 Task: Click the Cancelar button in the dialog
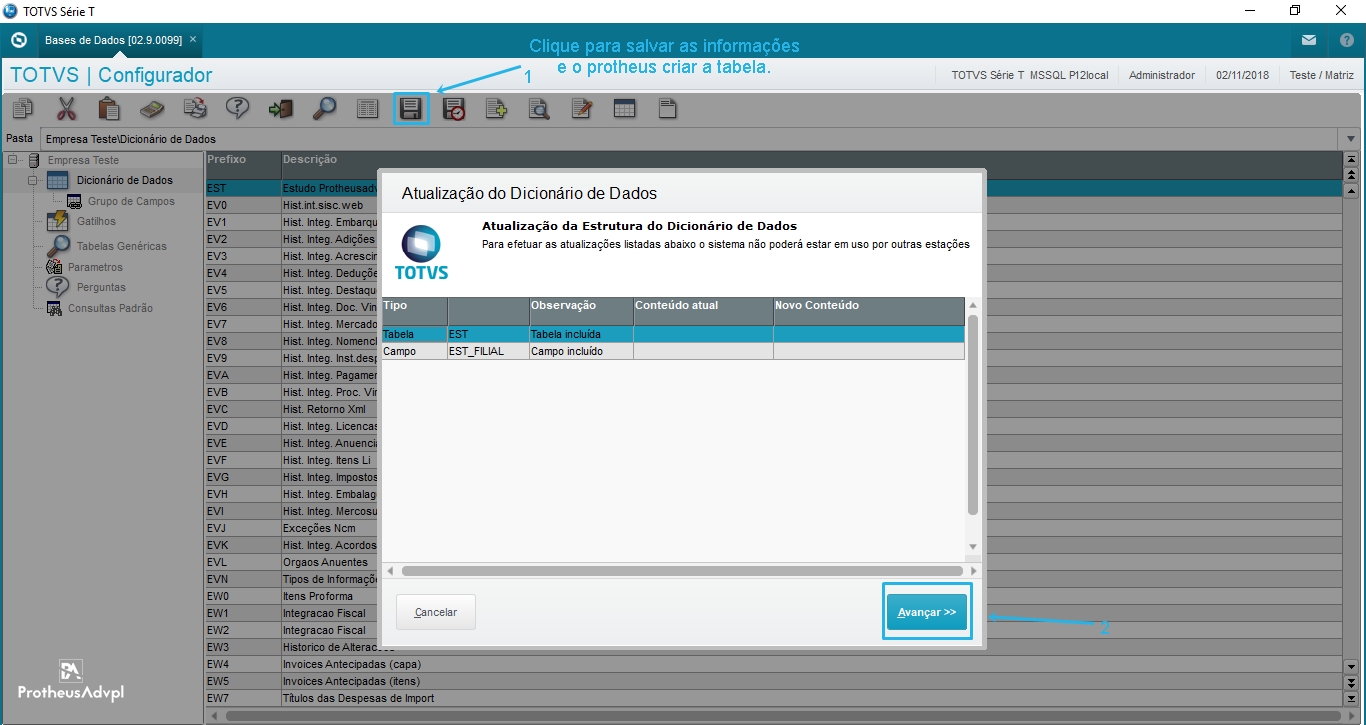(436, 612)
